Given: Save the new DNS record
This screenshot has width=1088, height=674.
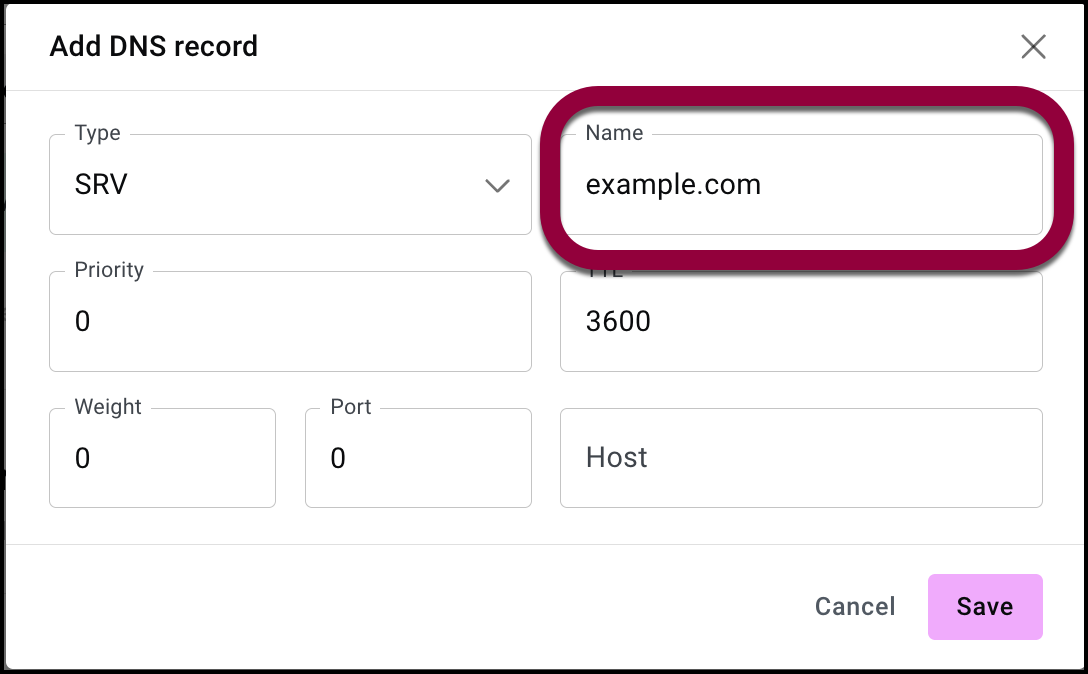Looking at the screenshot, I should [985, 606].
